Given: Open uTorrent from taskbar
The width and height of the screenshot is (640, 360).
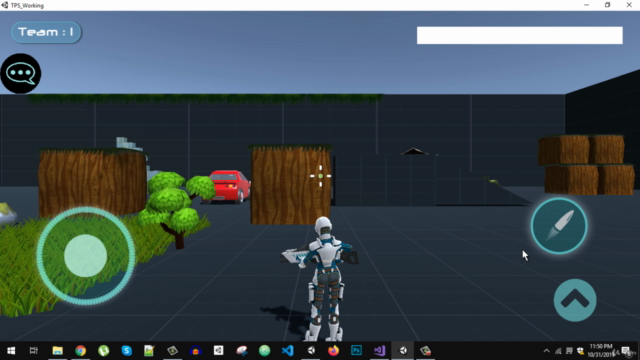Looking at the screenshot, I should pos(103,351).
